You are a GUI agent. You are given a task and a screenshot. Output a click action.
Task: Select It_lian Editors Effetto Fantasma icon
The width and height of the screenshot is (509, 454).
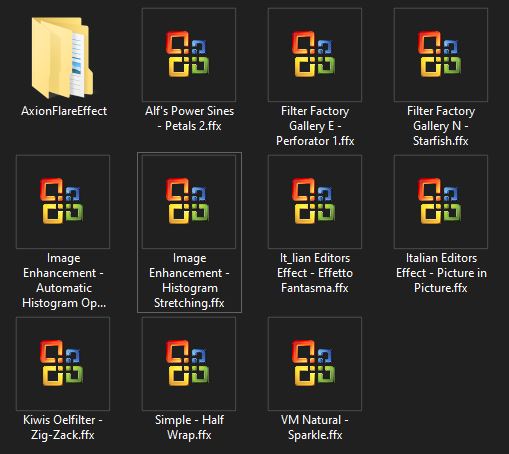click(x=315, y=202)
